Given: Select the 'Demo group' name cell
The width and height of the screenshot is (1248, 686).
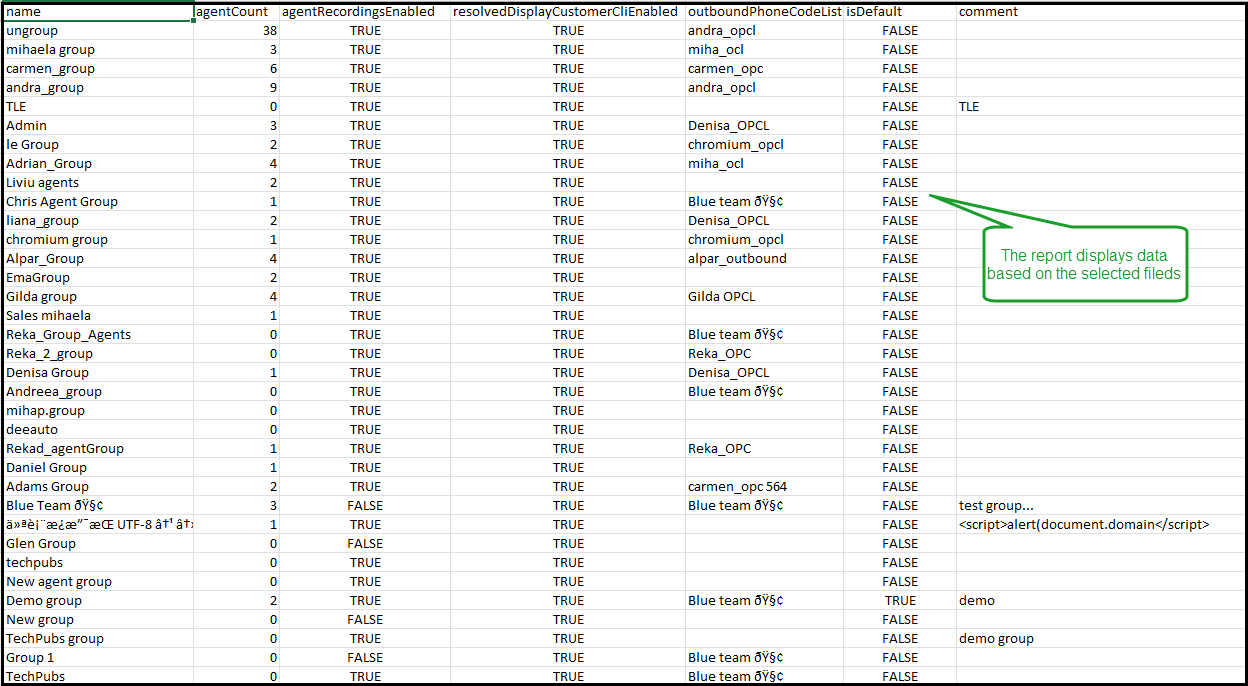Looking at the screenshot, I should 98,601.
